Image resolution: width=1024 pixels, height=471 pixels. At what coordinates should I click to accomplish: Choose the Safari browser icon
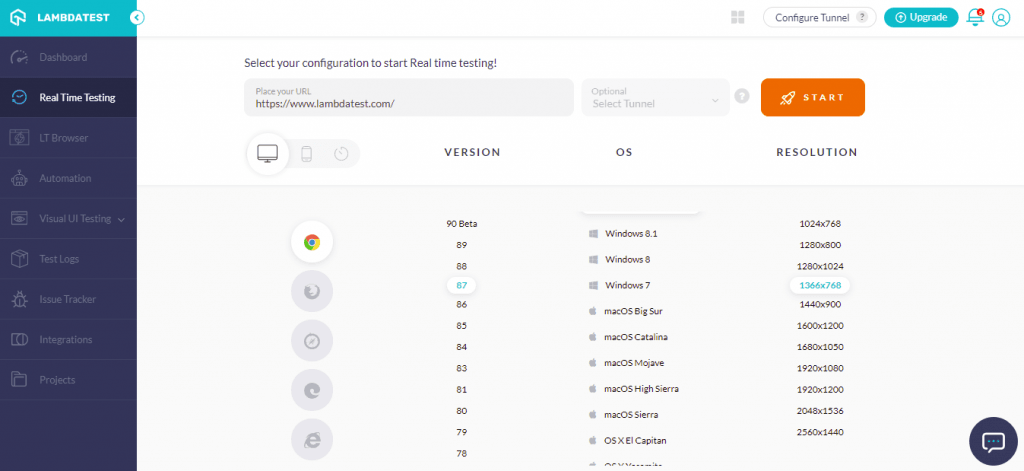click(x=312, y=340)
